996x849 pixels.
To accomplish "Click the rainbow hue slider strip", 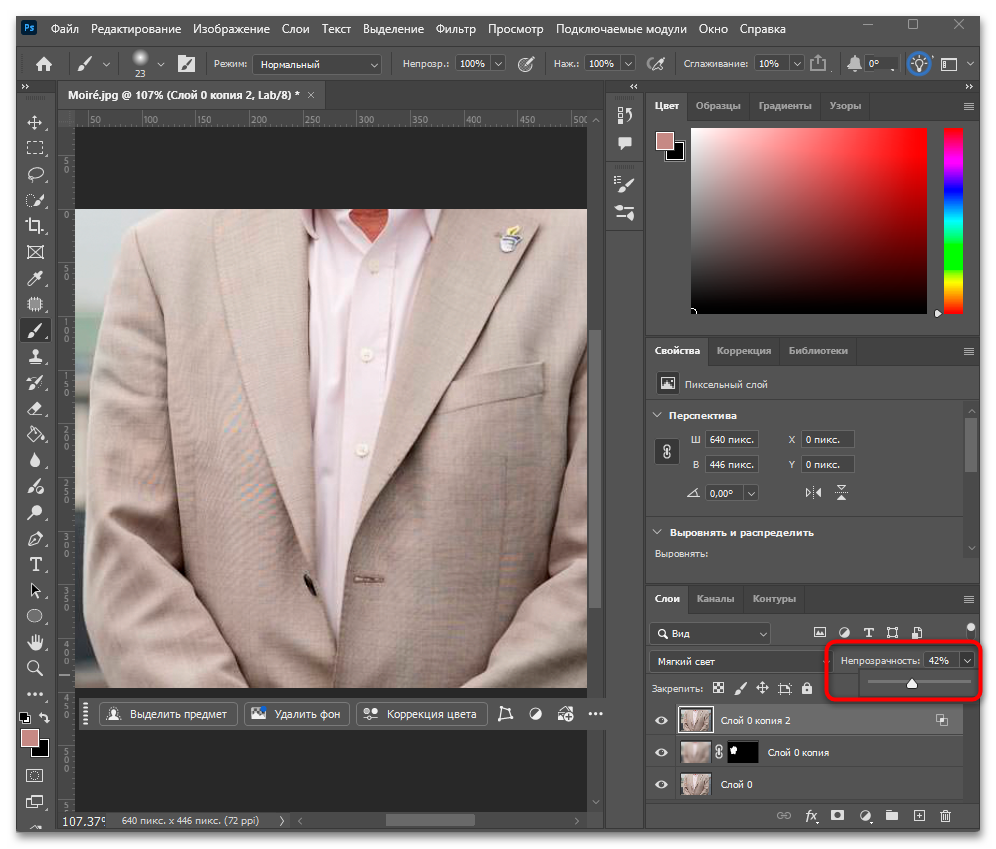I will pyautogui.click(x=953, y=220).
